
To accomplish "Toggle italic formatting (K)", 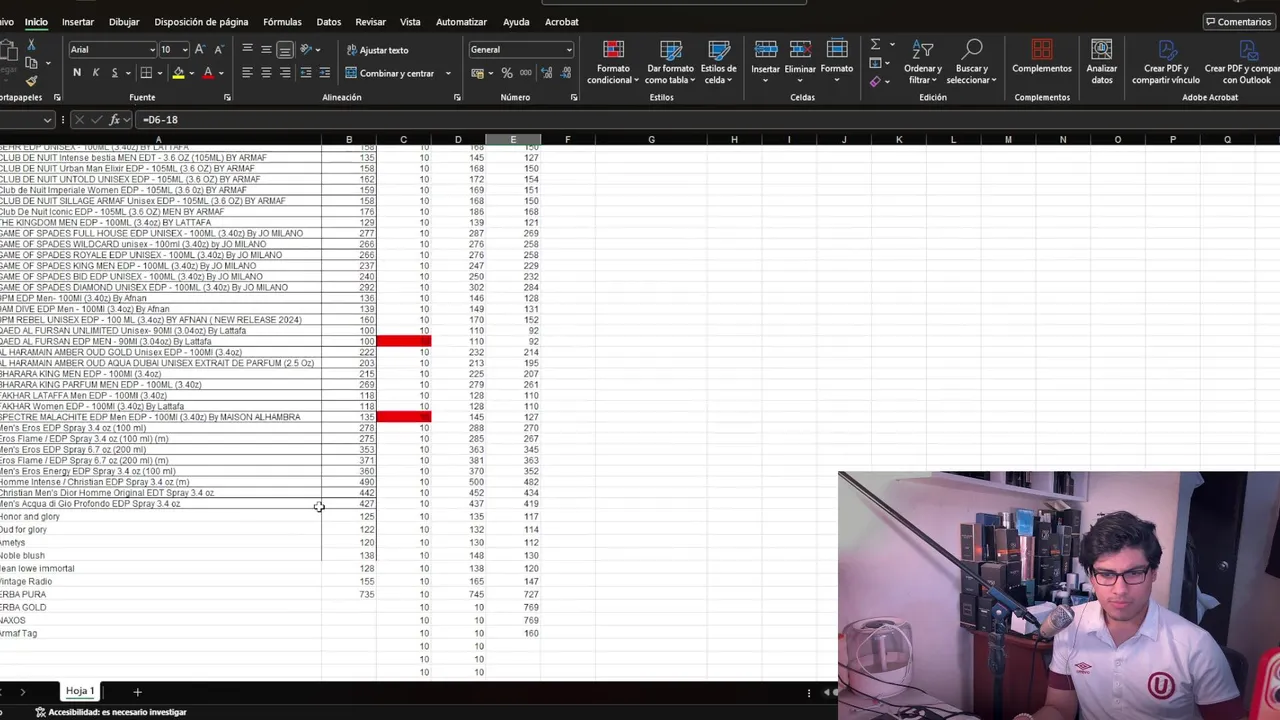I will [96, 73].
